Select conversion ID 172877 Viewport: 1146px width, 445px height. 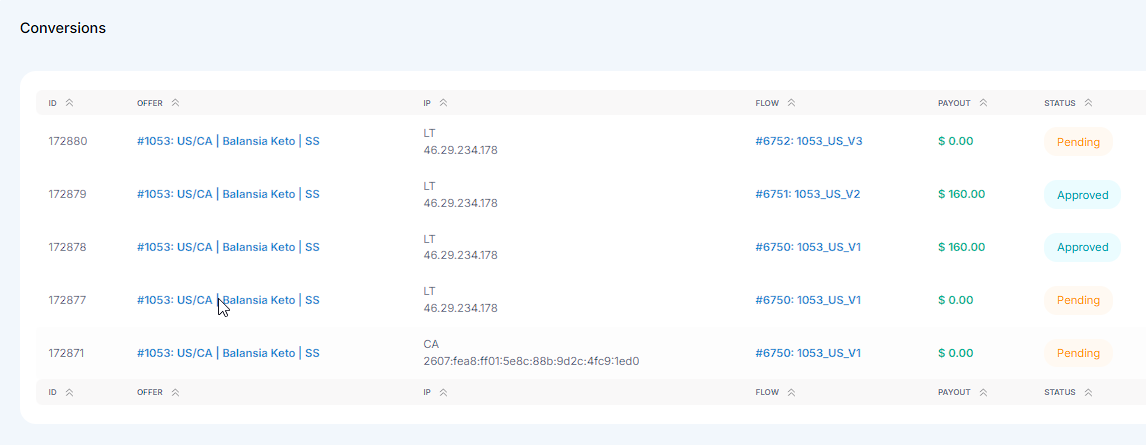tap(68, 300)
